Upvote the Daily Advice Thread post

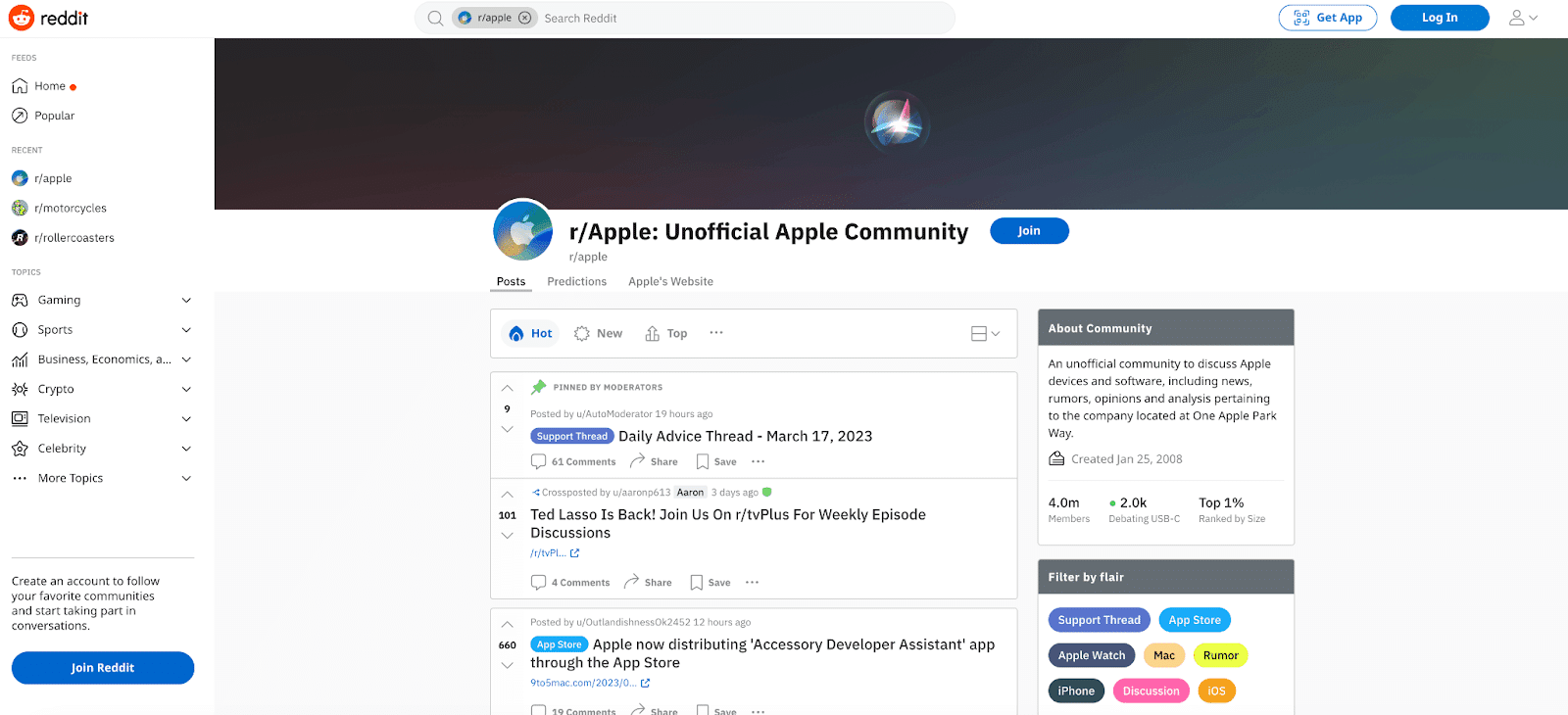[x=507, y=389]
